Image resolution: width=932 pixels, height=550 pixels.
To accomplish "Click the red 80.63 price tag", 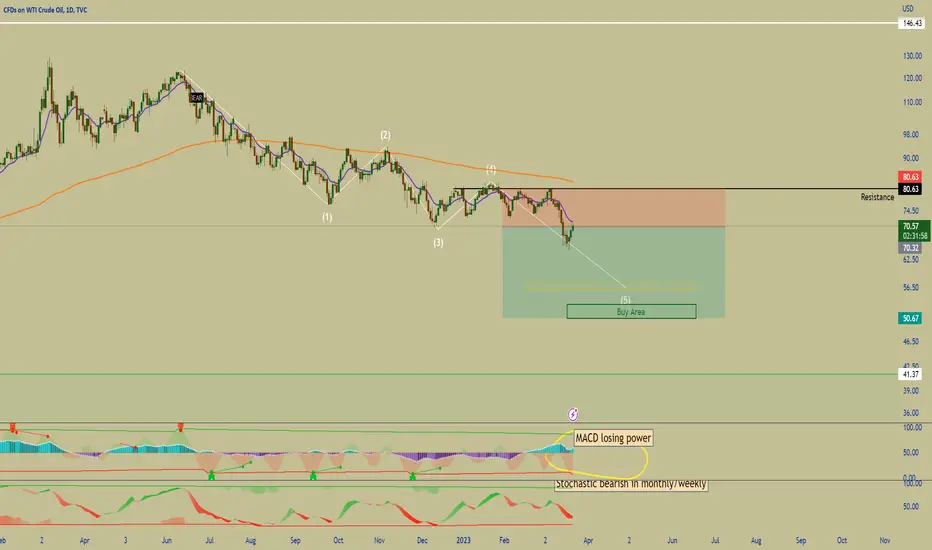I will [910, 177].
